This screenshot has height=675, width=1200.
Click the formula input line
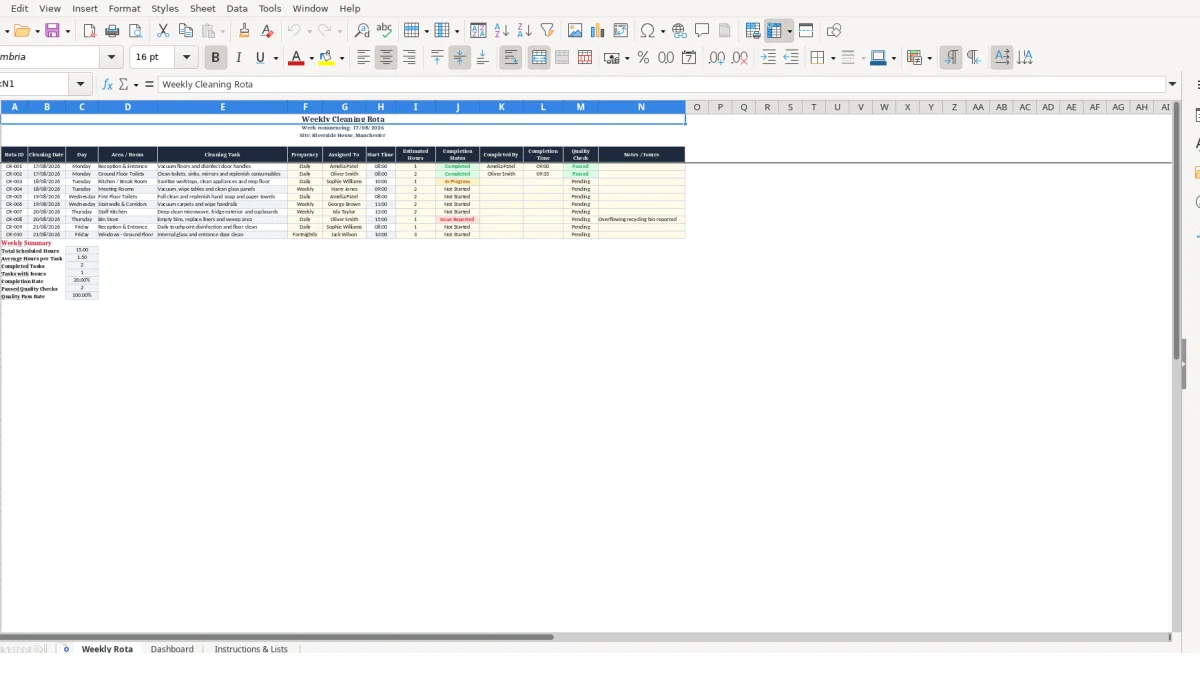(661, 85)
